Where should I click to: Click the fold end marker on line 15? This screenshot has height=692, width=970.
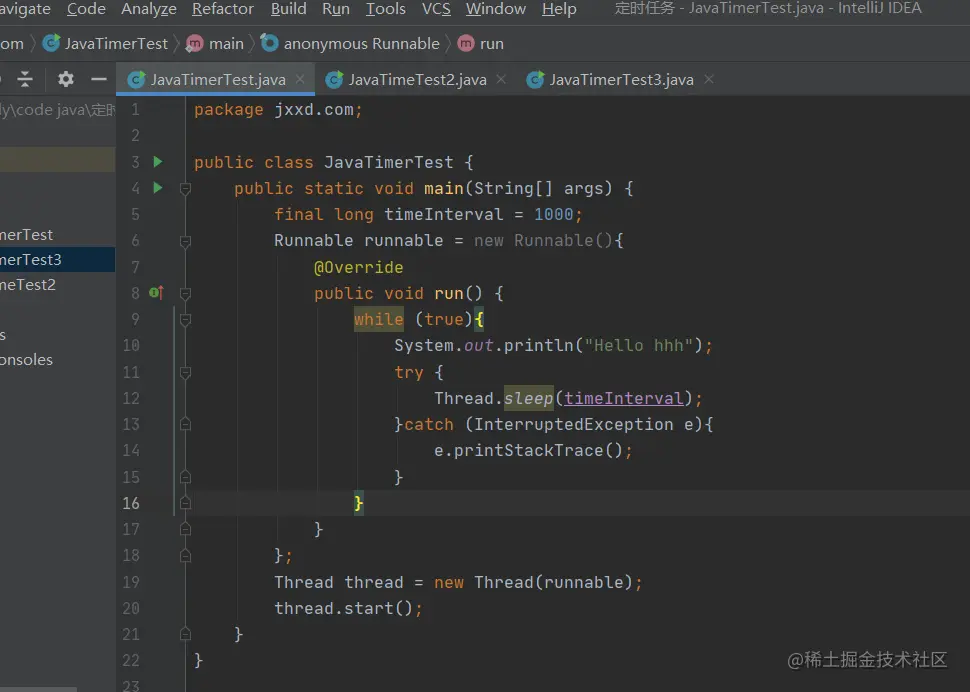pos(185,477)
